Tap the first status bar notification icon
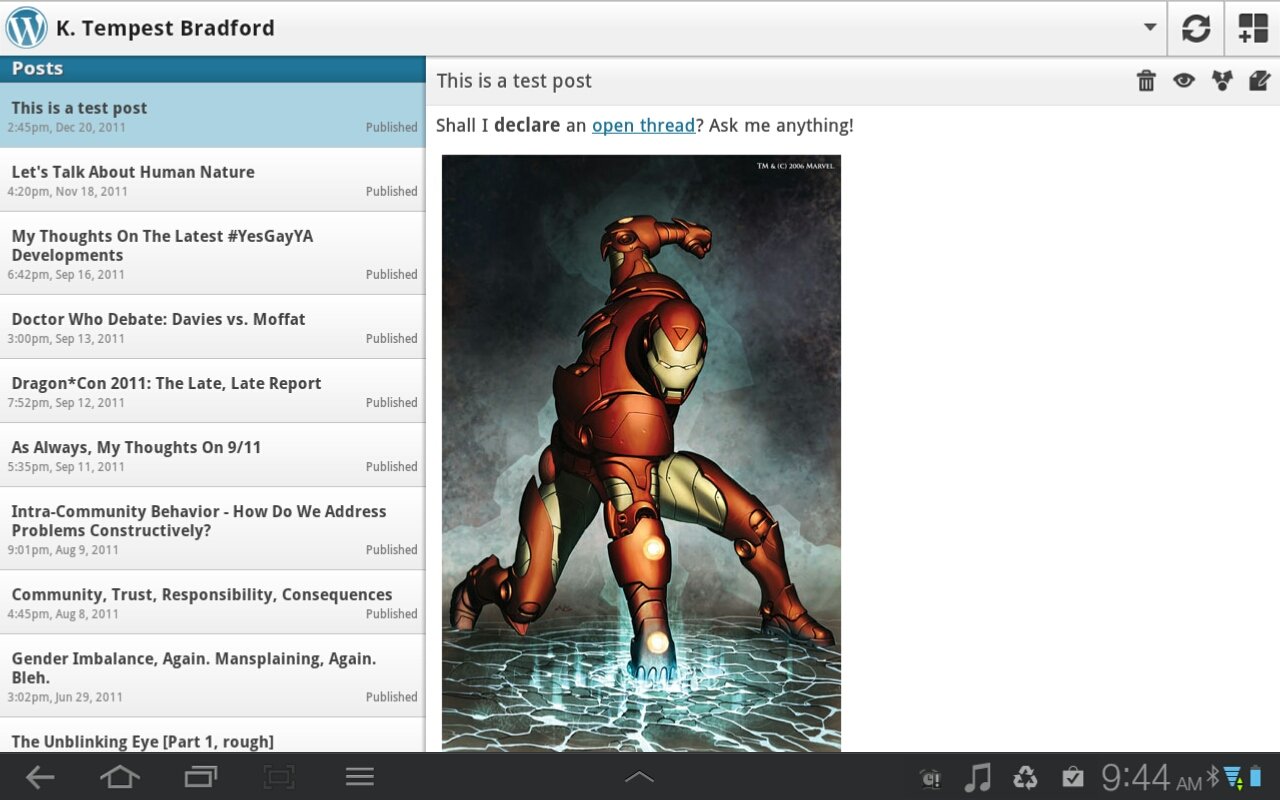Screen dimensions: 1280x800 pyautogui.click(x=931, y=778)
